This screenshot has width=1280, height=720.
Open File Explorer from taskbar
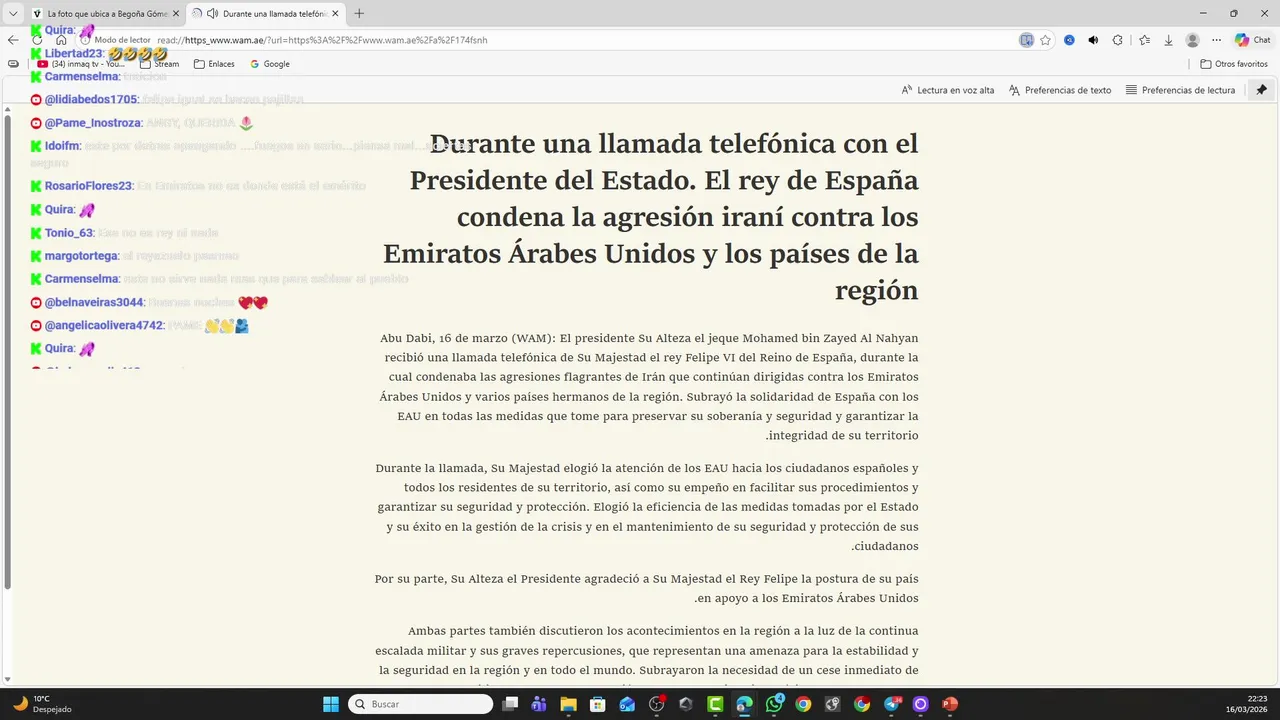coord(568,704)
